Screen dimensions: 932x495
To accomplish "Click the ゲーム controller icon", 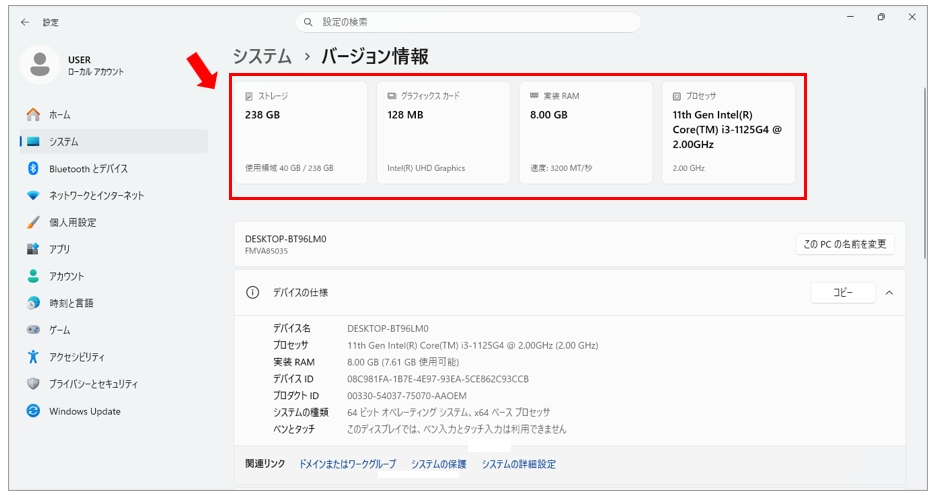I will [x=33, y=330].
